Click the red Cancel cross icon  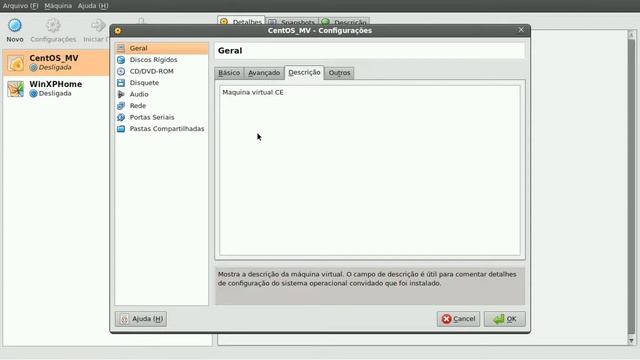tap(447, 319)
